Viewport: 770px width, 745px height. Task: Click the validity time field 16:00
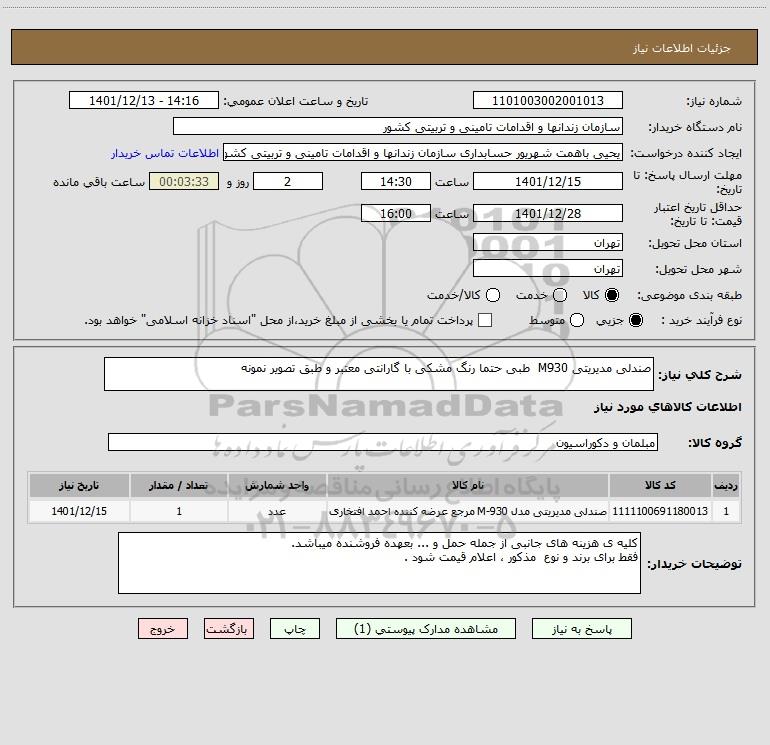396,213
